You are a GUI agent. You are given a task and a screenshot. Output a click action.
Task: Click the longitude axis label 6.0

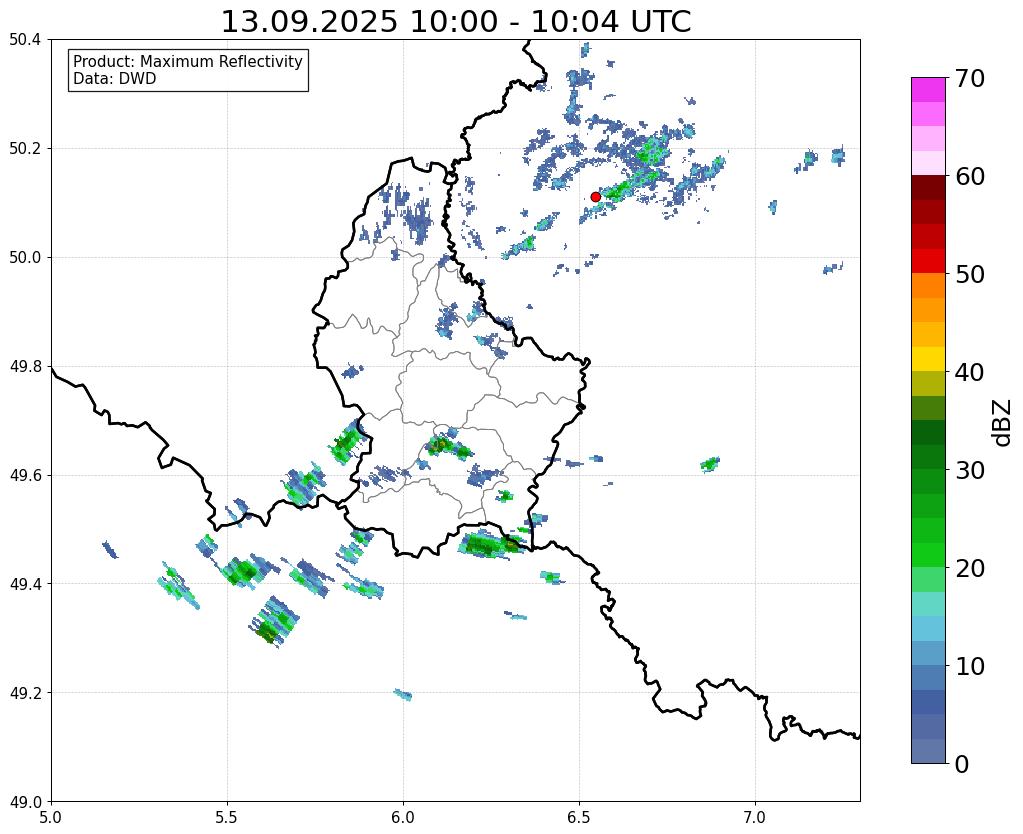click(x=403, y=817)
